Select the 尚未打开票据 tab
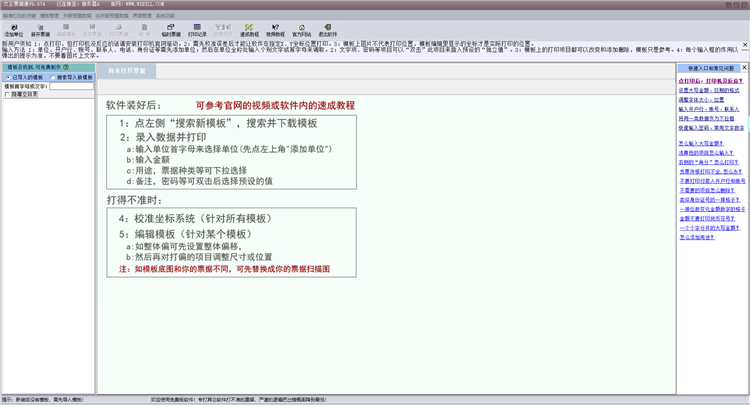Image resolution: width=750 pixels, height=405 pixels. point(127,71)
